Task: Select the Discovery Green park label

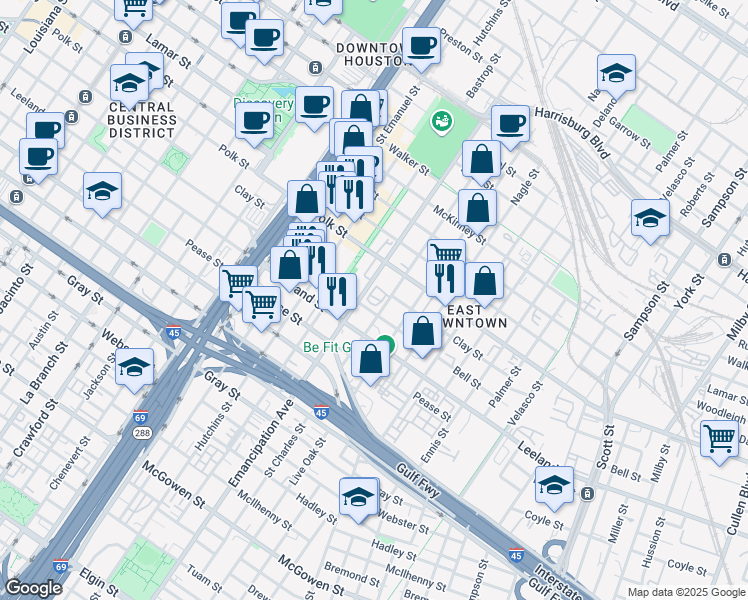Action: tap(263, 110)
